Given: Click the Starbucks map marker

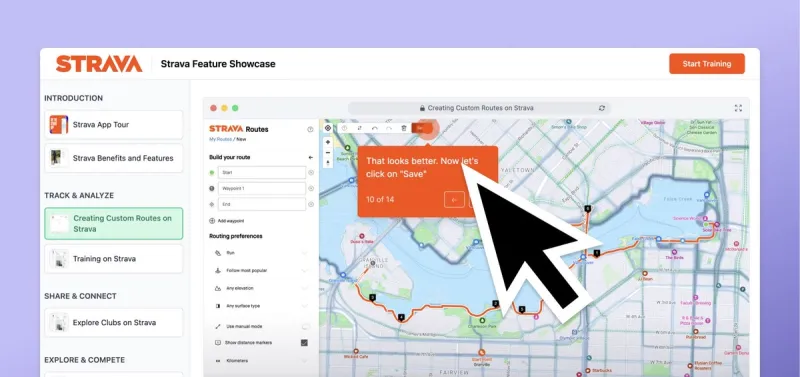Looking at the screenshot, I should 588,370.
